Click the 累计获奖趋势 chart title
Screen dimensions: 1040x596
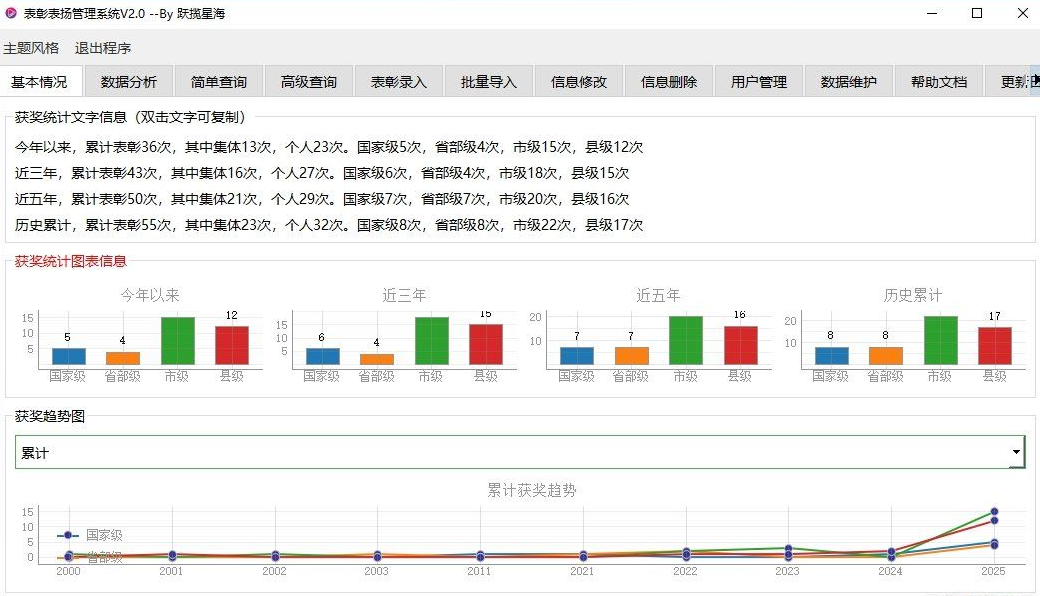[x=532, y=490]
